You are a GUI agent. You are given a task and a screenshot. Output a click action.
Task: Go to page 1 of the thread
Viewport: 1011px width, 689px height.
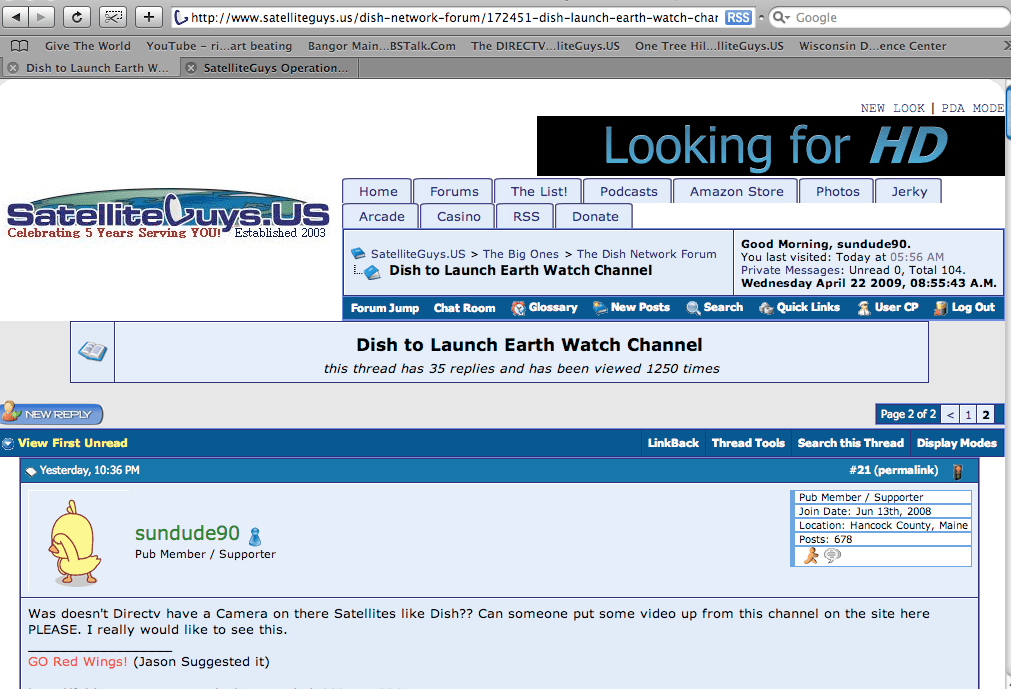click(x=968, y=414)
